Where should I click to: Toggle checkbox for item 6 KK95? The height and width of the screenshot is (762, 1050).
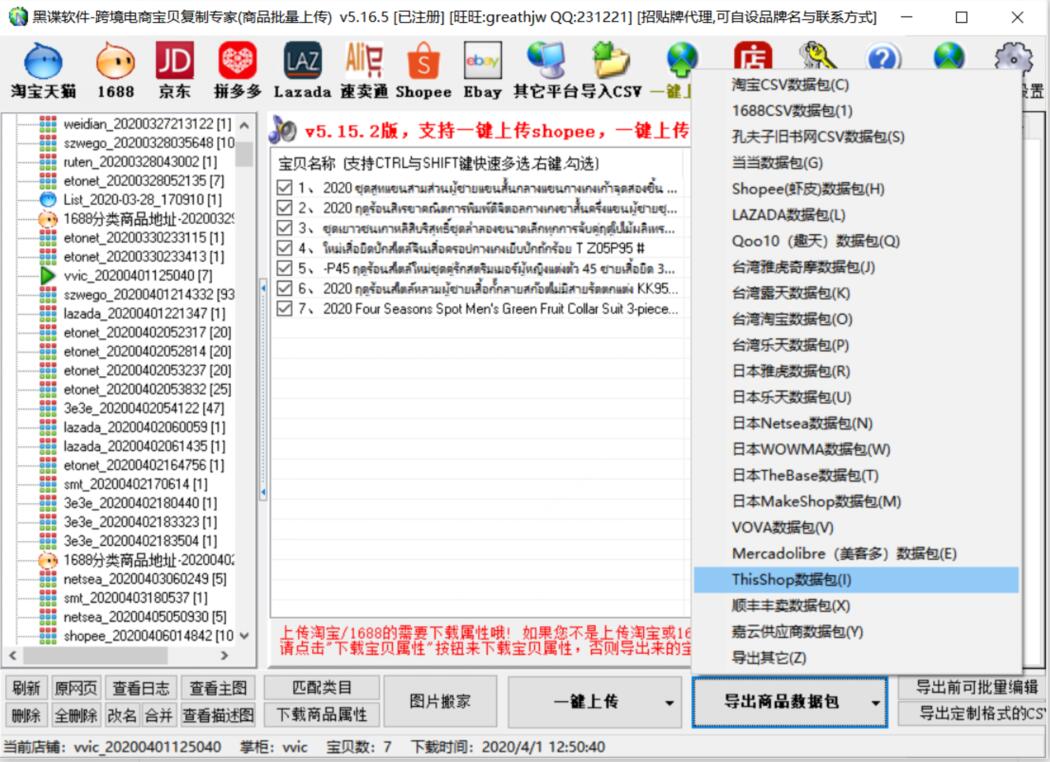pos(285,288)
